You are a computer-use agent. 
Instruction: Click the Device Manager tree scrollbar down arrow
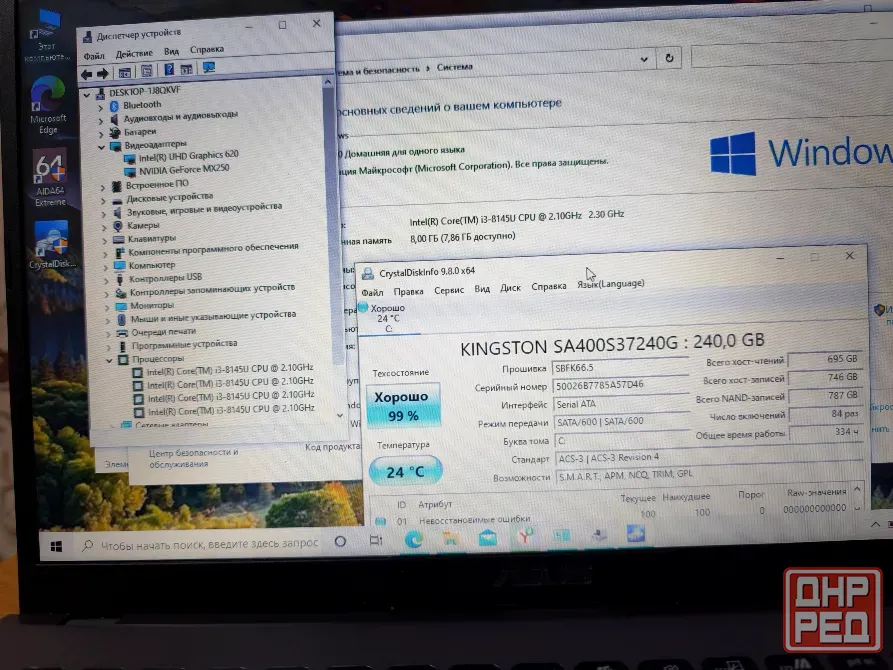point(340,415)
